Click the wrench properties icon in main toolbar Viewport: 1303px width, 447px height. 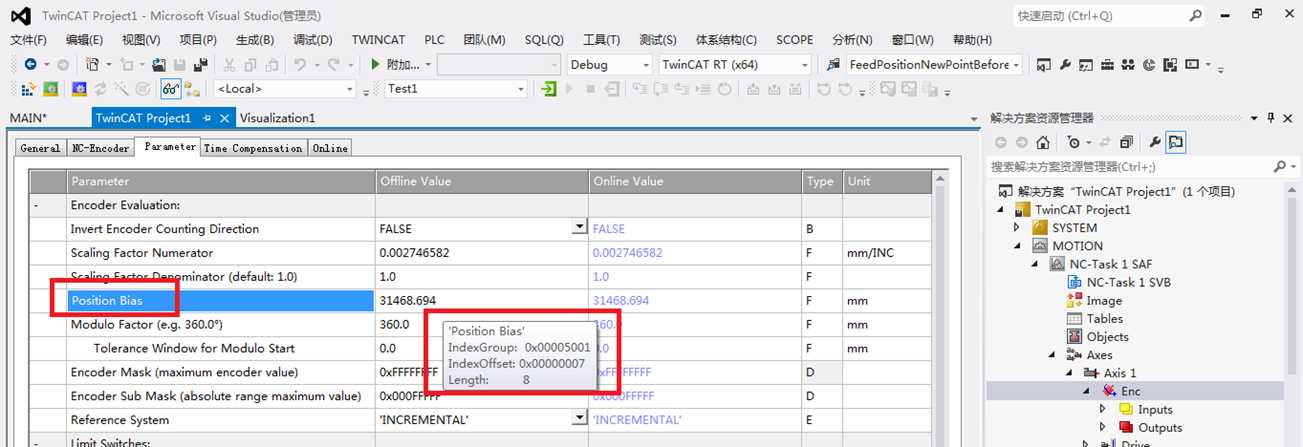(x=1064, y=64)
